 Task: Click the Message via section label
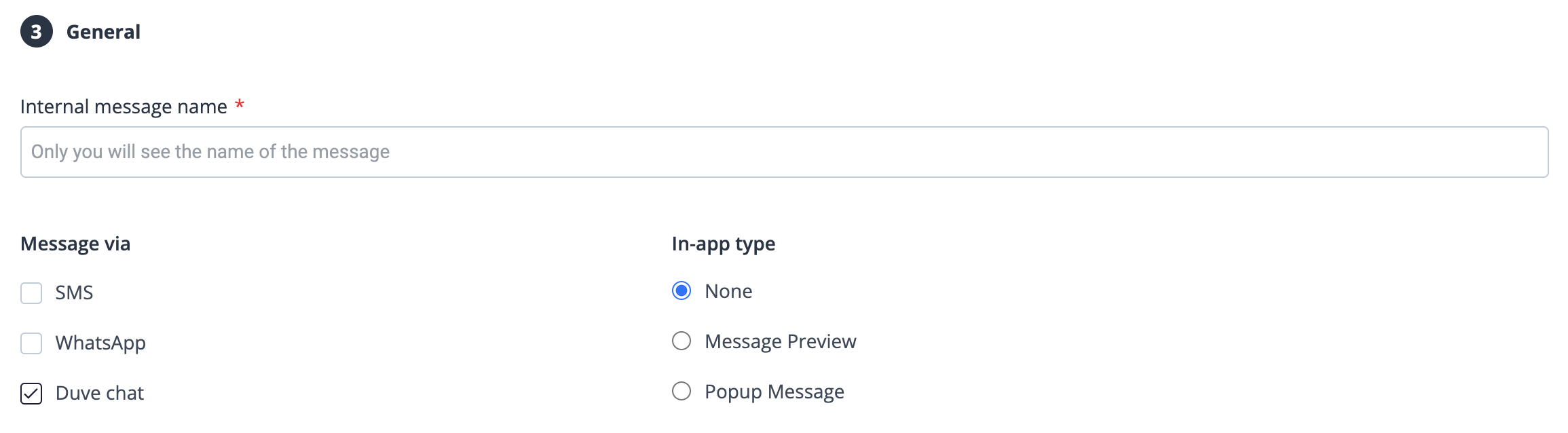(x=75, y=243)
